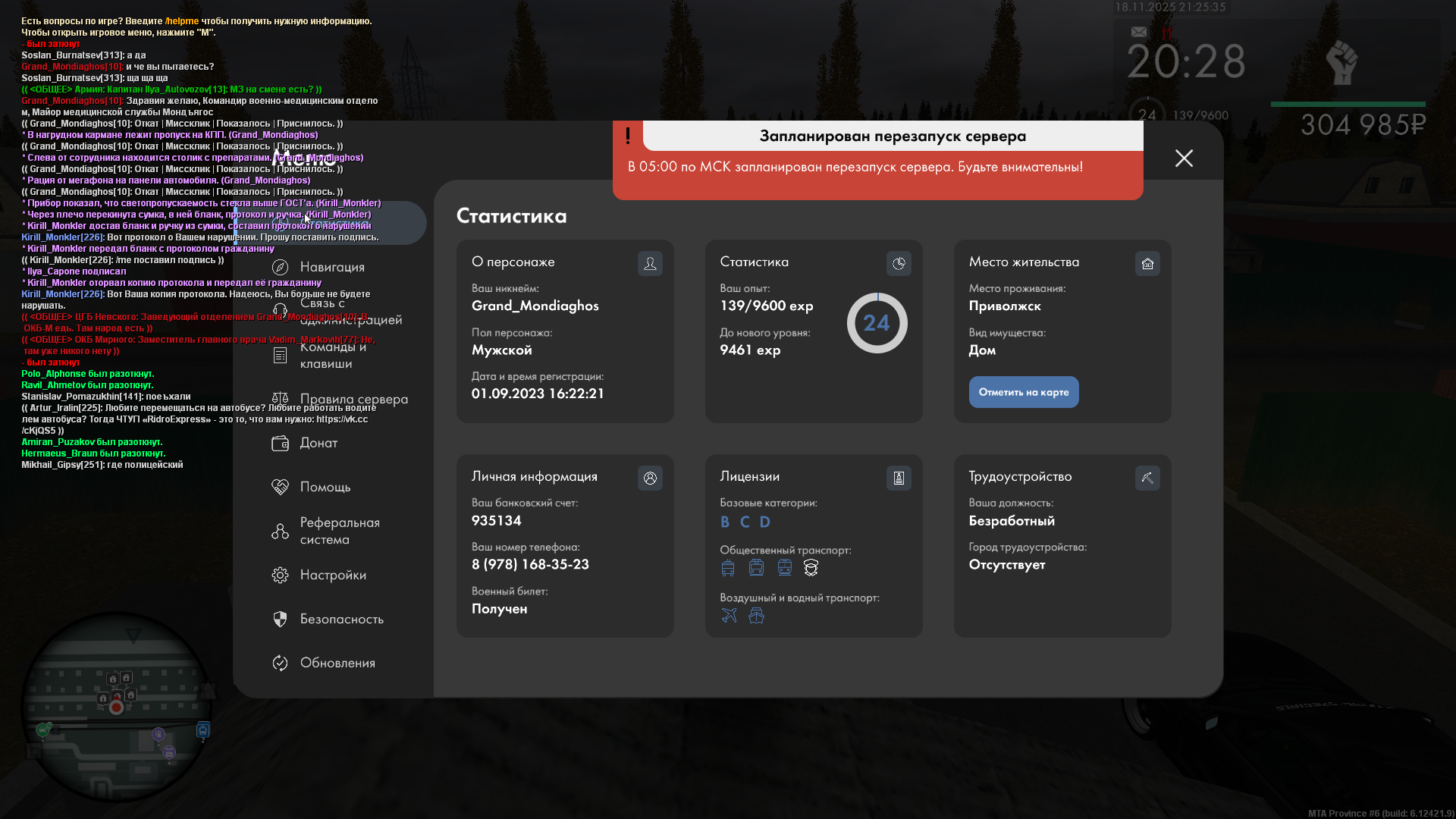Click the mail envelope icon near the clock

tap(1138, 32)
